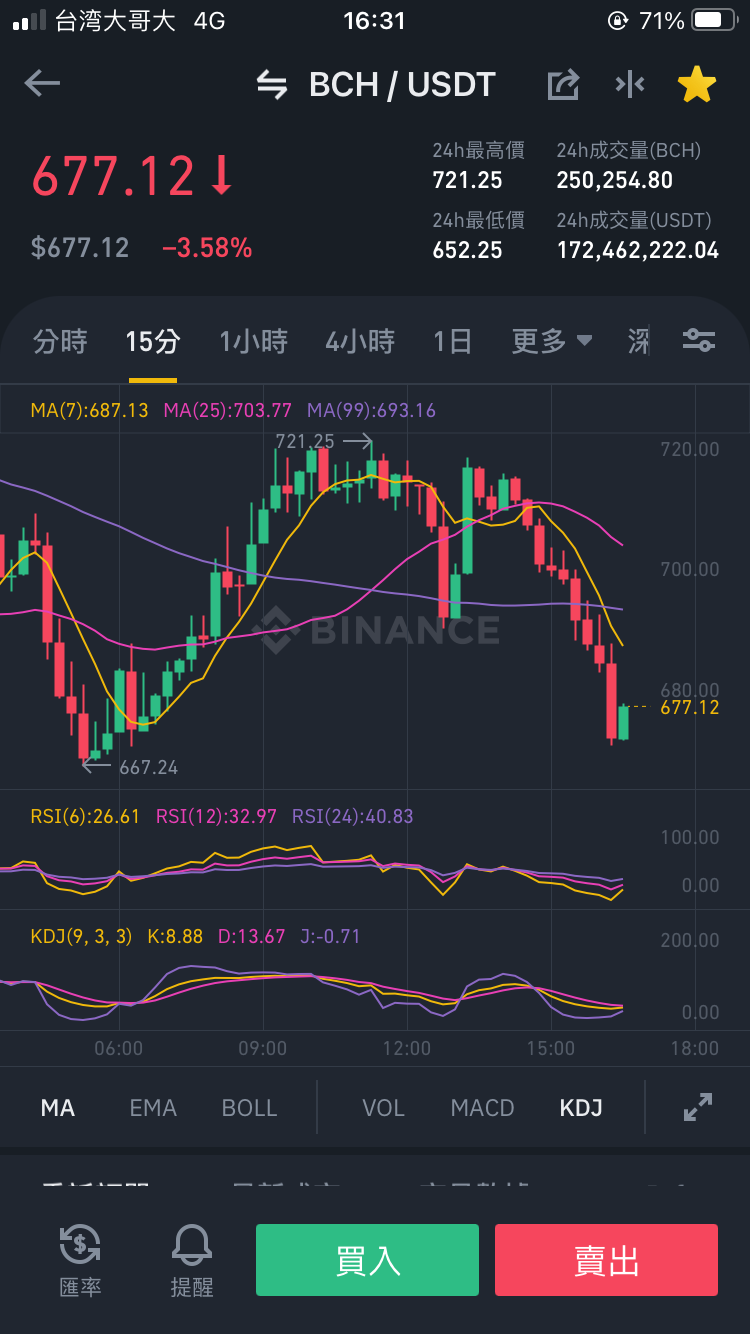The image size is (750, 1334).
Task: Share the BCH/USDT chart
Action: coord(564,85)
